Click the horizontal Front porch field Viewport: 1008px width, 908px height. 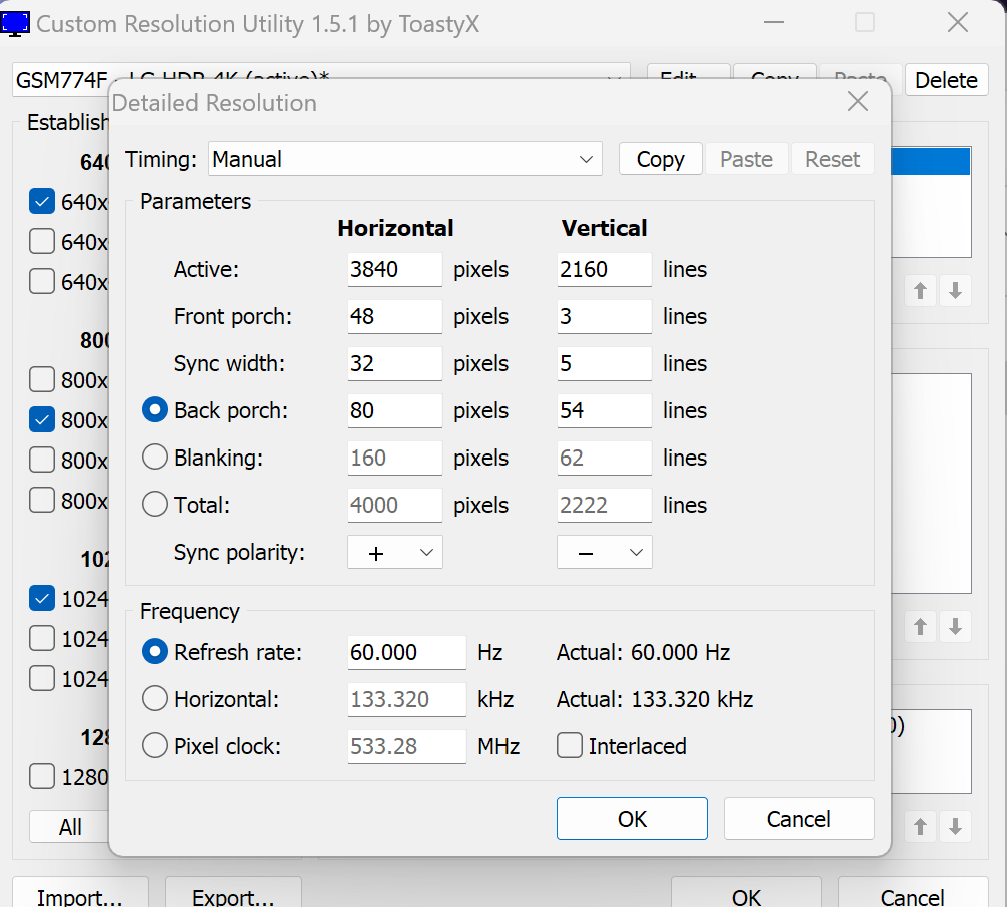[394, 316]
